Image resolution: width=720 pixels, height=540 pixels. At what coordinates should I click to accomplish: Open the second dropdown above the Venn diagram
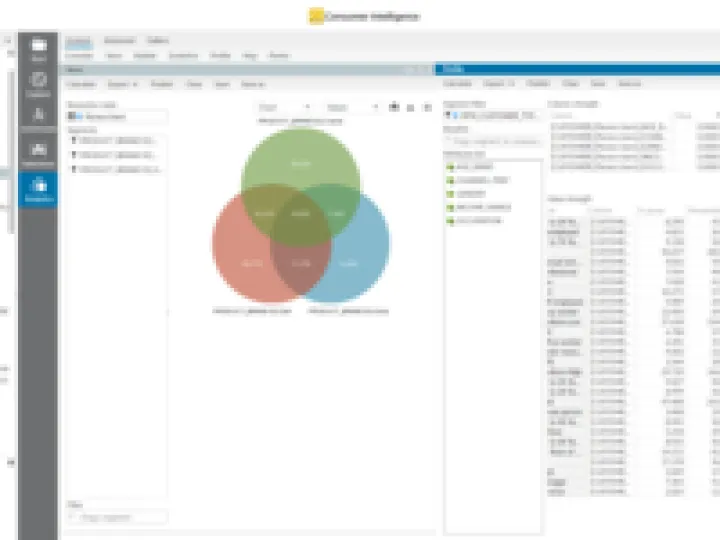[x=352, y=106]
